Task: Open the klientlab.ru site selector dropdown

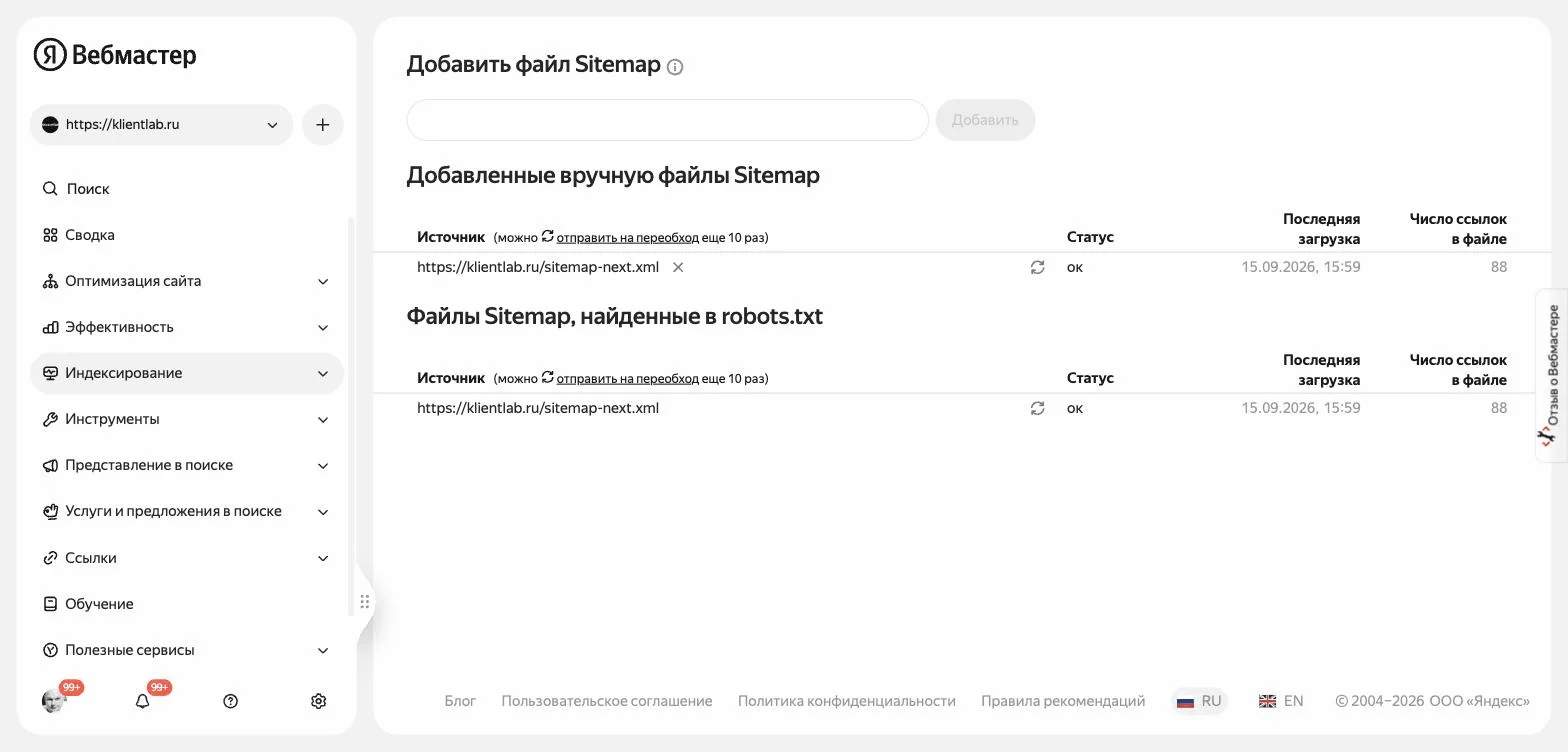Action: point(161,125)
